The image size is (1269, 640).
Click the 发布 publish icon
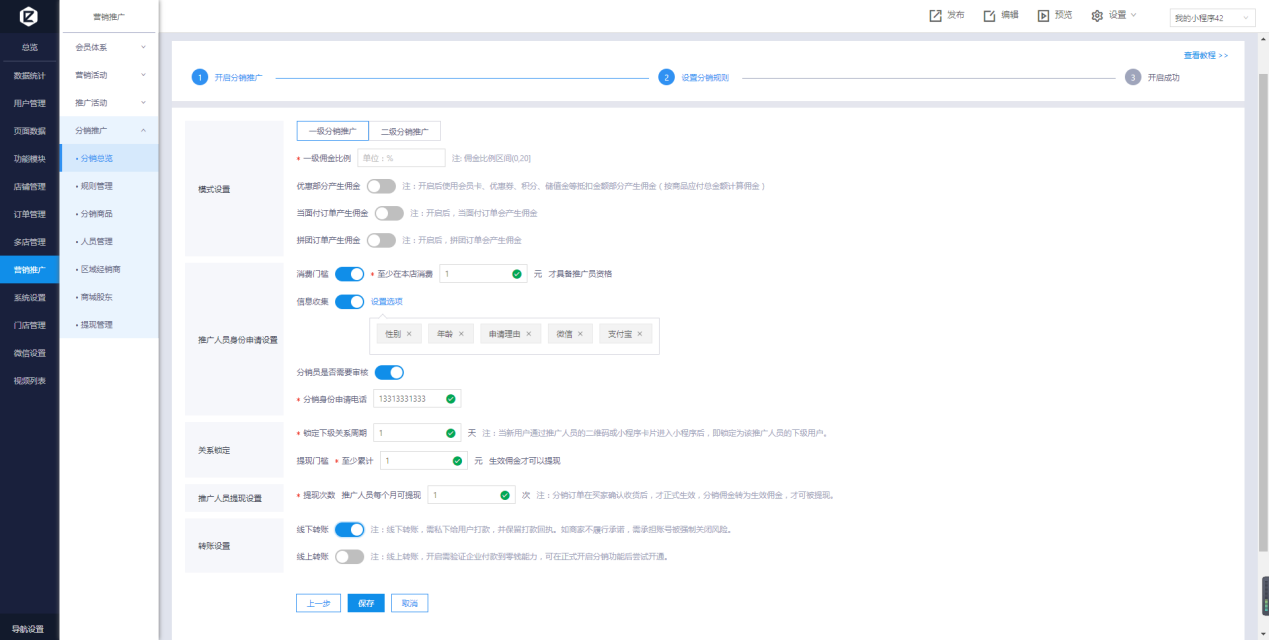pos(935,16)
